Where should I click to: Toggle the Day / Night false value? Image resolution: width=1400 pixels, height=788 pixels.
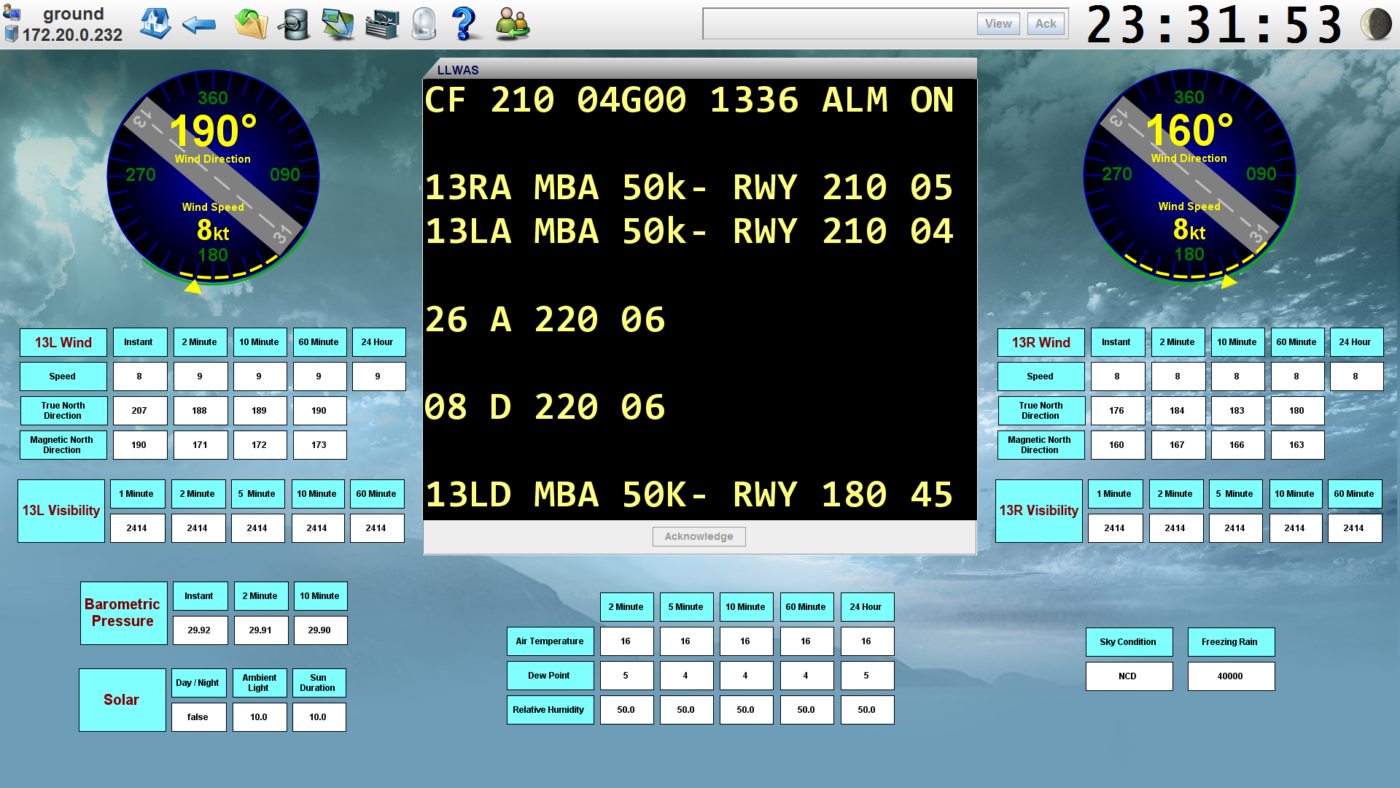coord(198,716)
